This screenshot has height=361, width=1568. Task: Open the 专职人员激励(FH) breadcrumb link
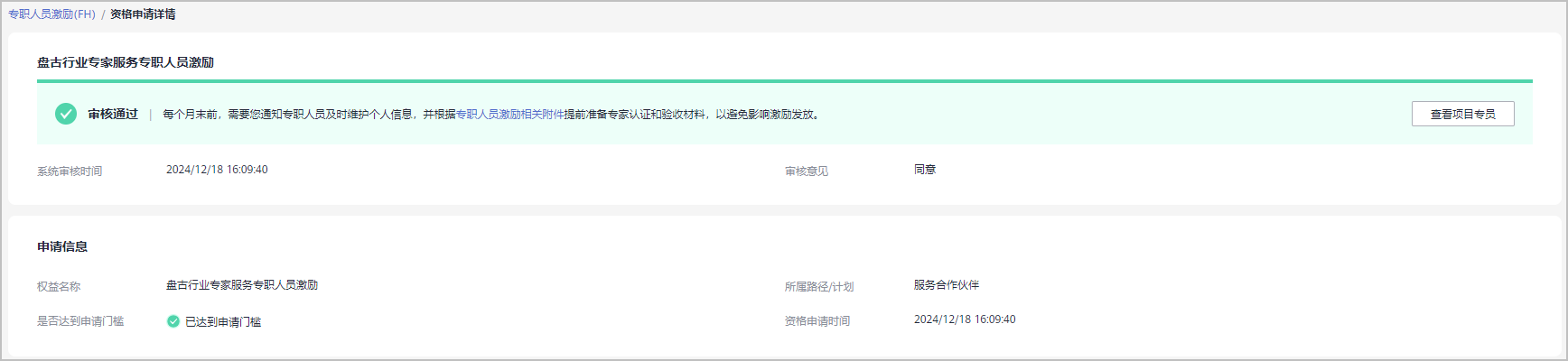point(51,14)
